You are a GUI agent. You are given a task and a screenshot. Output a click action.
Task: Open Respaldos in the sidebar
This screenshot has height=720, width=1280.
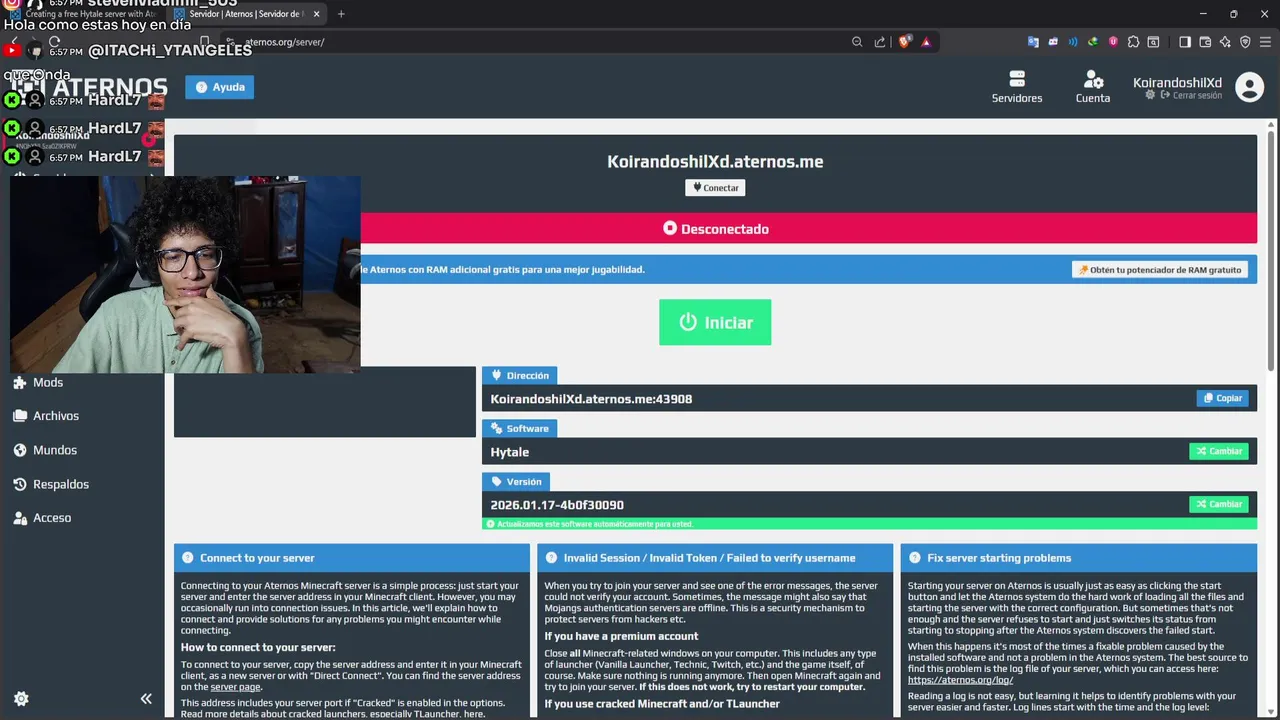tap(51, 484)
